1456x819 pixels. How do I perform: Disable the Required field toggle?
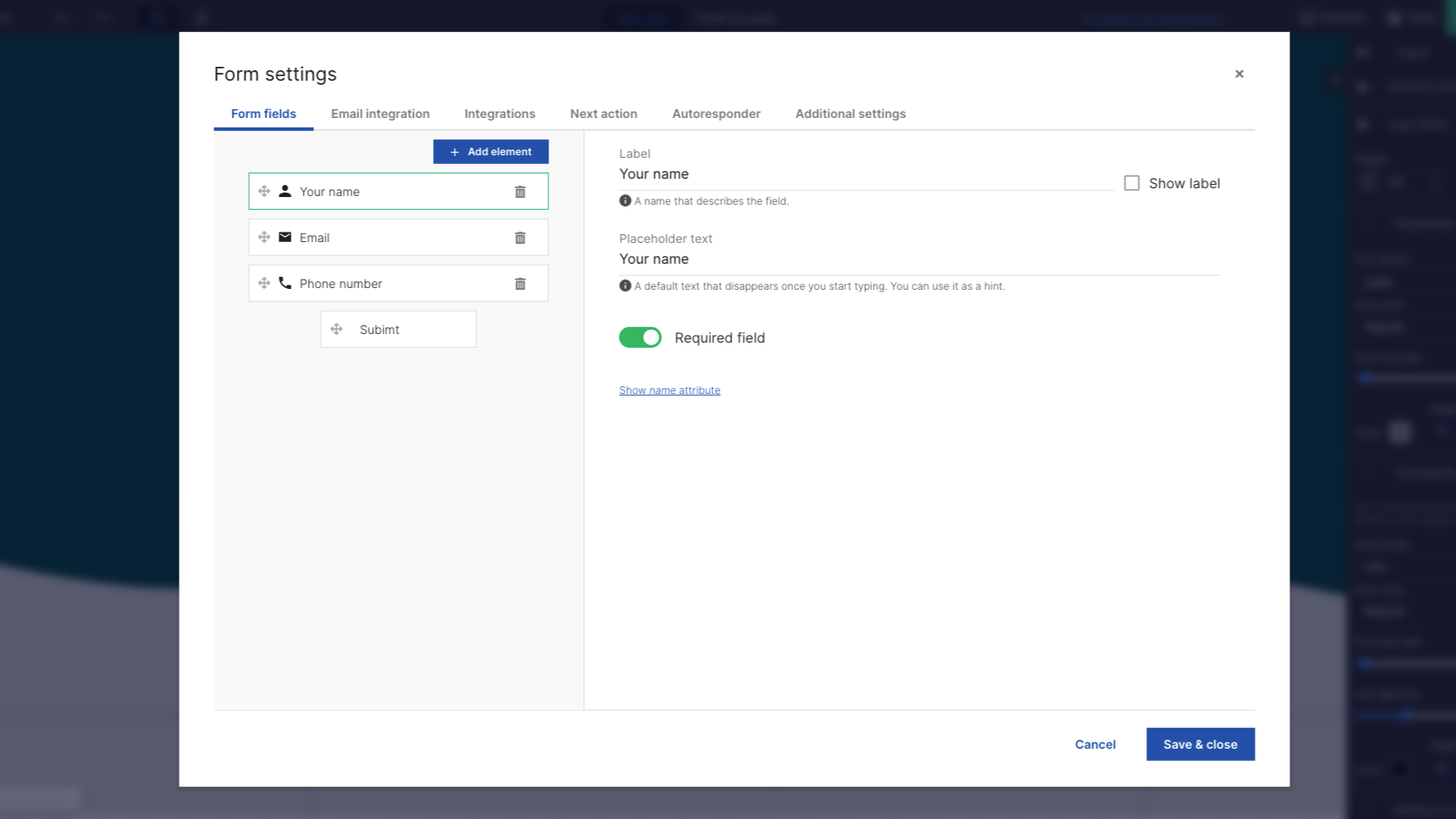click(x=640, y=337)
